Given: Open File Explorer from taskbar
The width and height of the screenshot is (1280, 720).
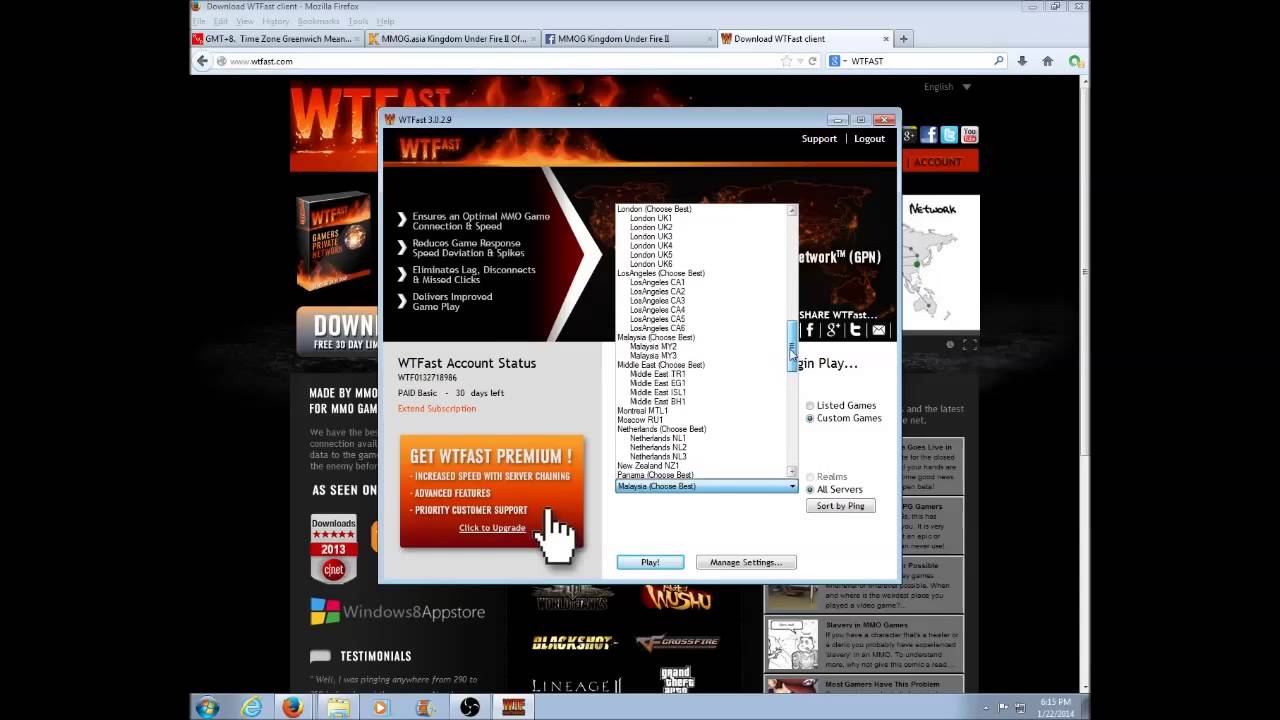Looking at the screenshot, I should pos(337,708).
